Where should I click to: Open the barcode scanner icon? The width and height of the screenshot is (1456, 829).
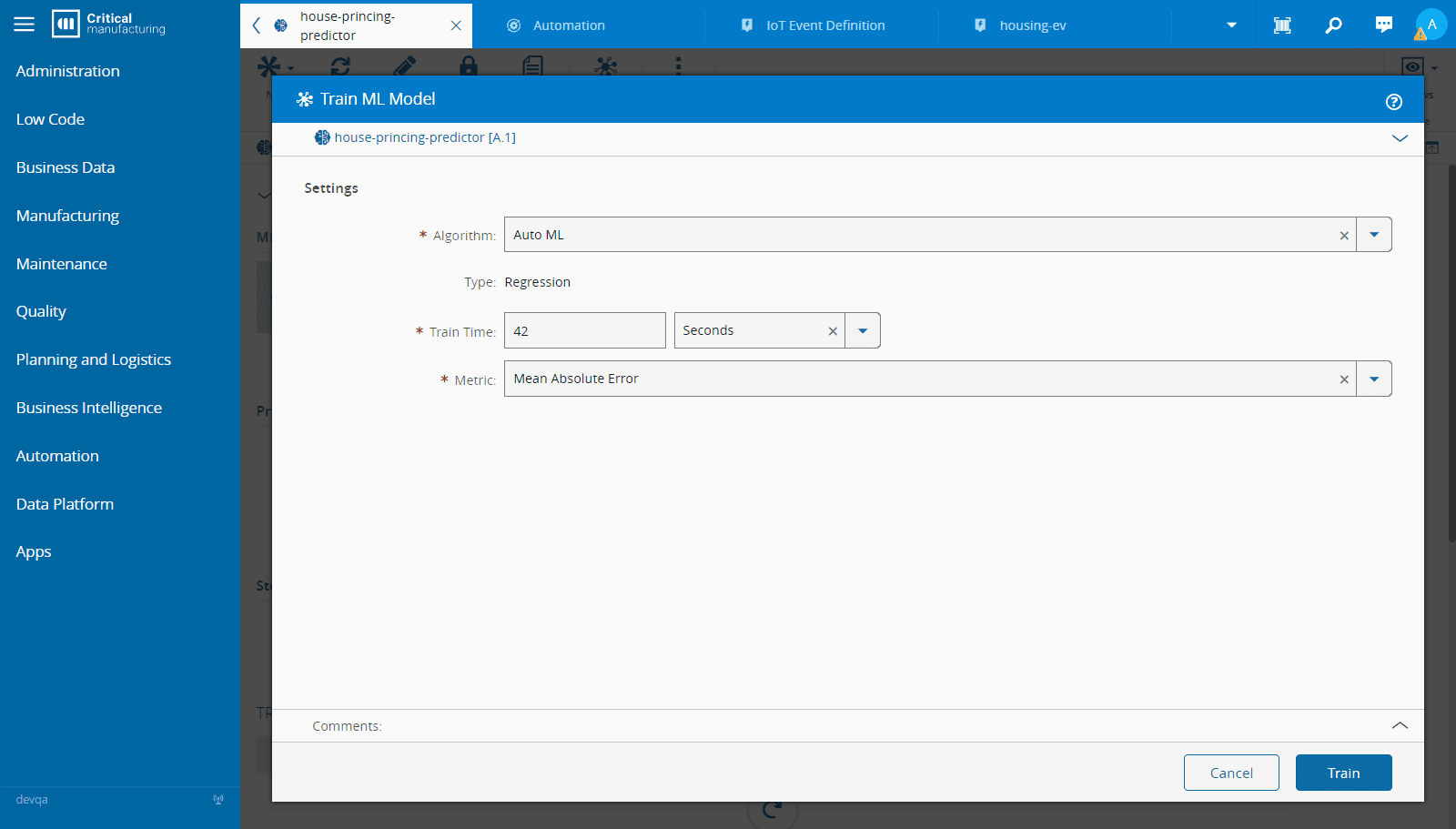(1282, 25)
